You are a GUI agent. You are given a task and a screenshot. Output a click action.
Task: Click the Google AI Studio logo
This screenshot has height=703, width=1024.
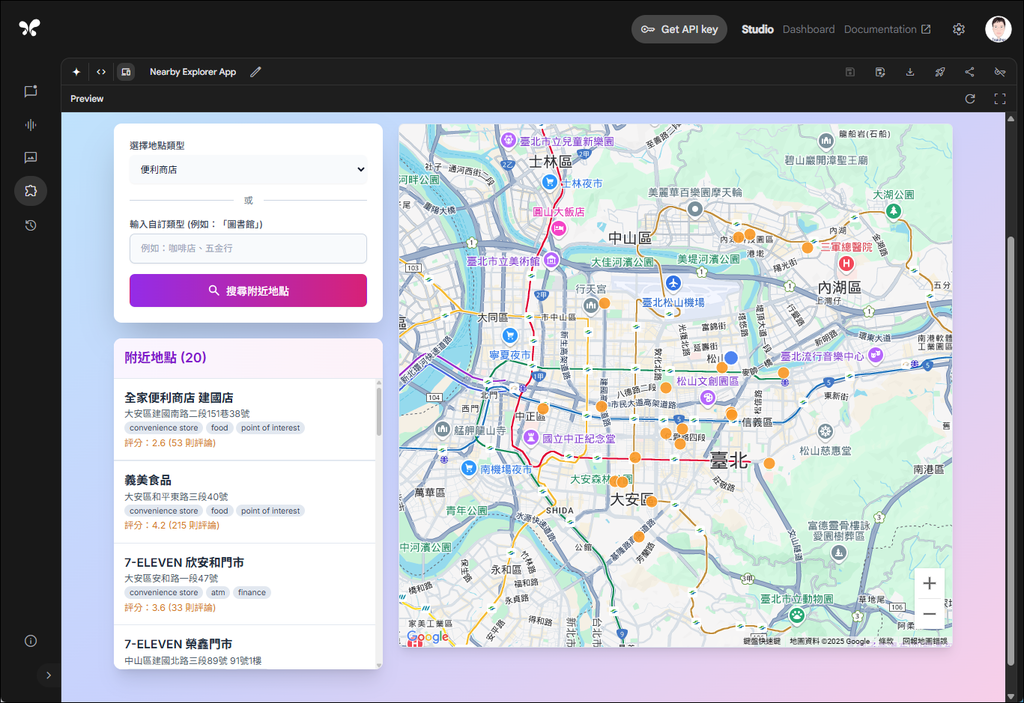coord(29,27)
